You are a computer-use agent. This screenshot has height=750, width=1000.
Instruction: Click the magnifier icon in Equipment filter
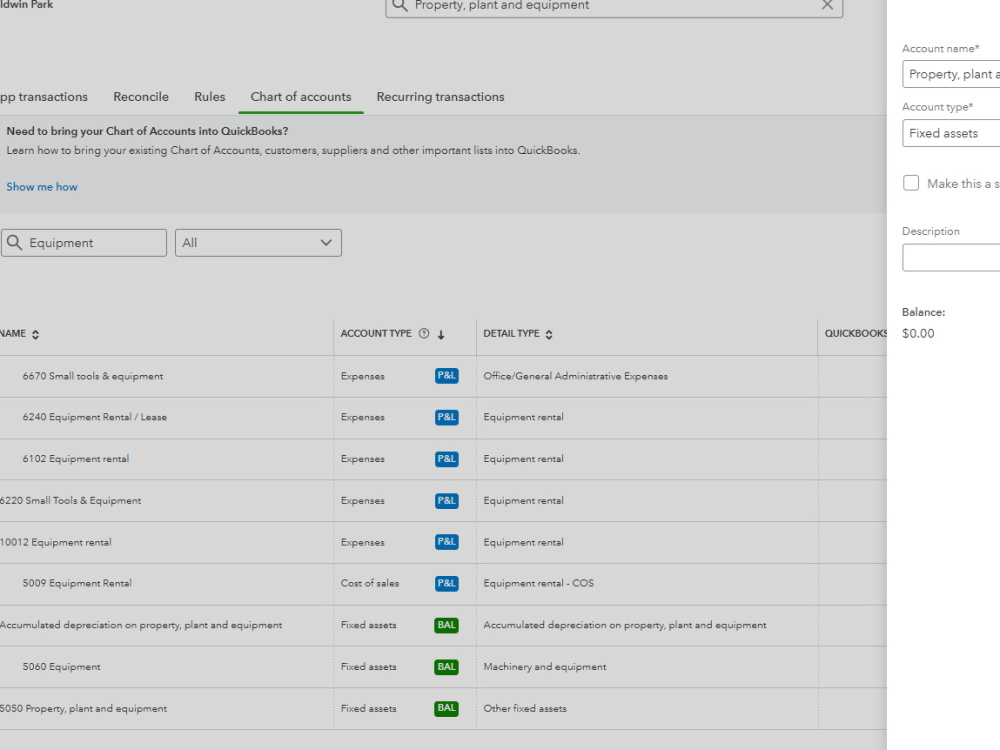(x=15, y=243)
